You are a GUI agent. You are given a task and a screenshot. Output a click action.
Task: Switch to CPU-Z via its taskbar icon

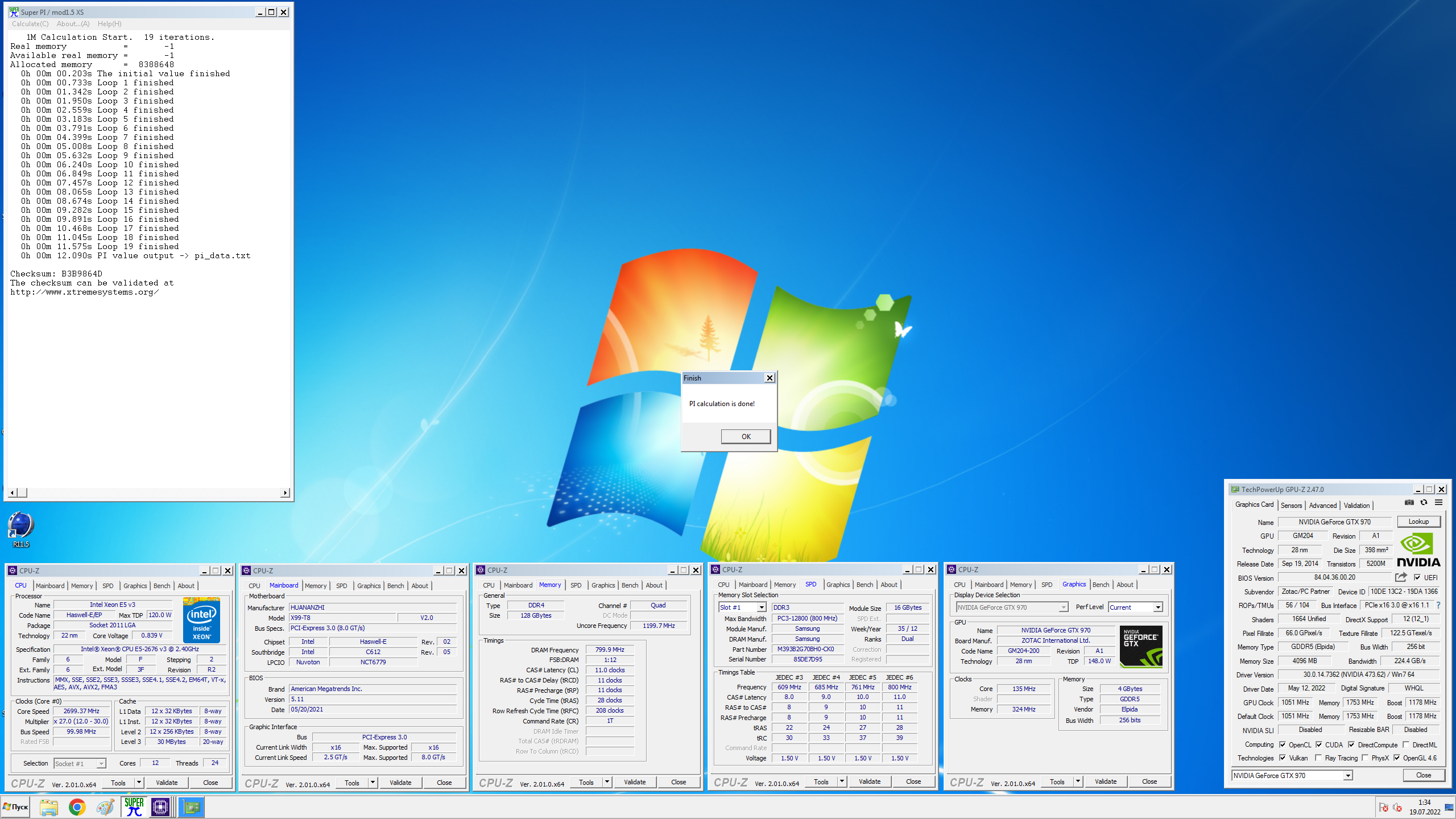(161, 807)
